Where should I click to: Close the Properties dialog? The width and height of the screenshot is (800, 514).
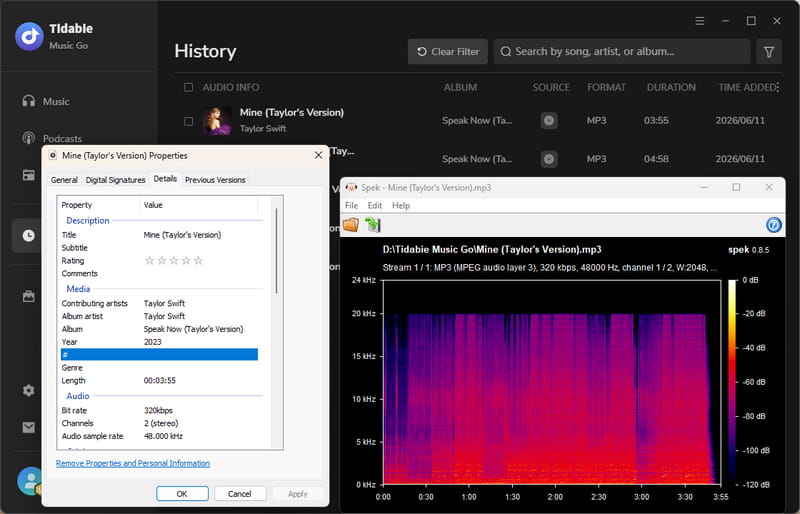click(318, 155)
